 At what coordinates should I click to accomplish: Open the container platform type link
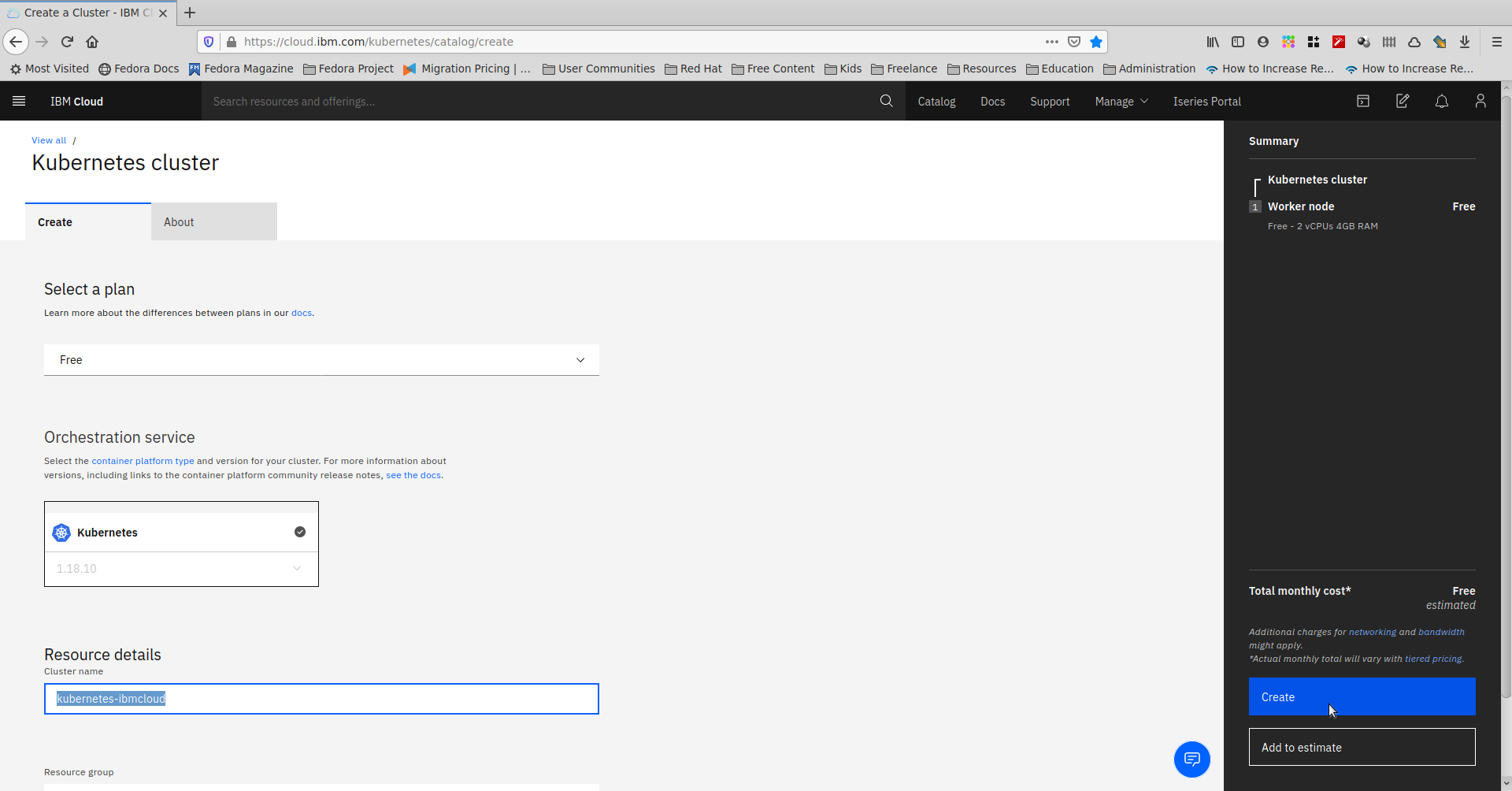point(143,461)
